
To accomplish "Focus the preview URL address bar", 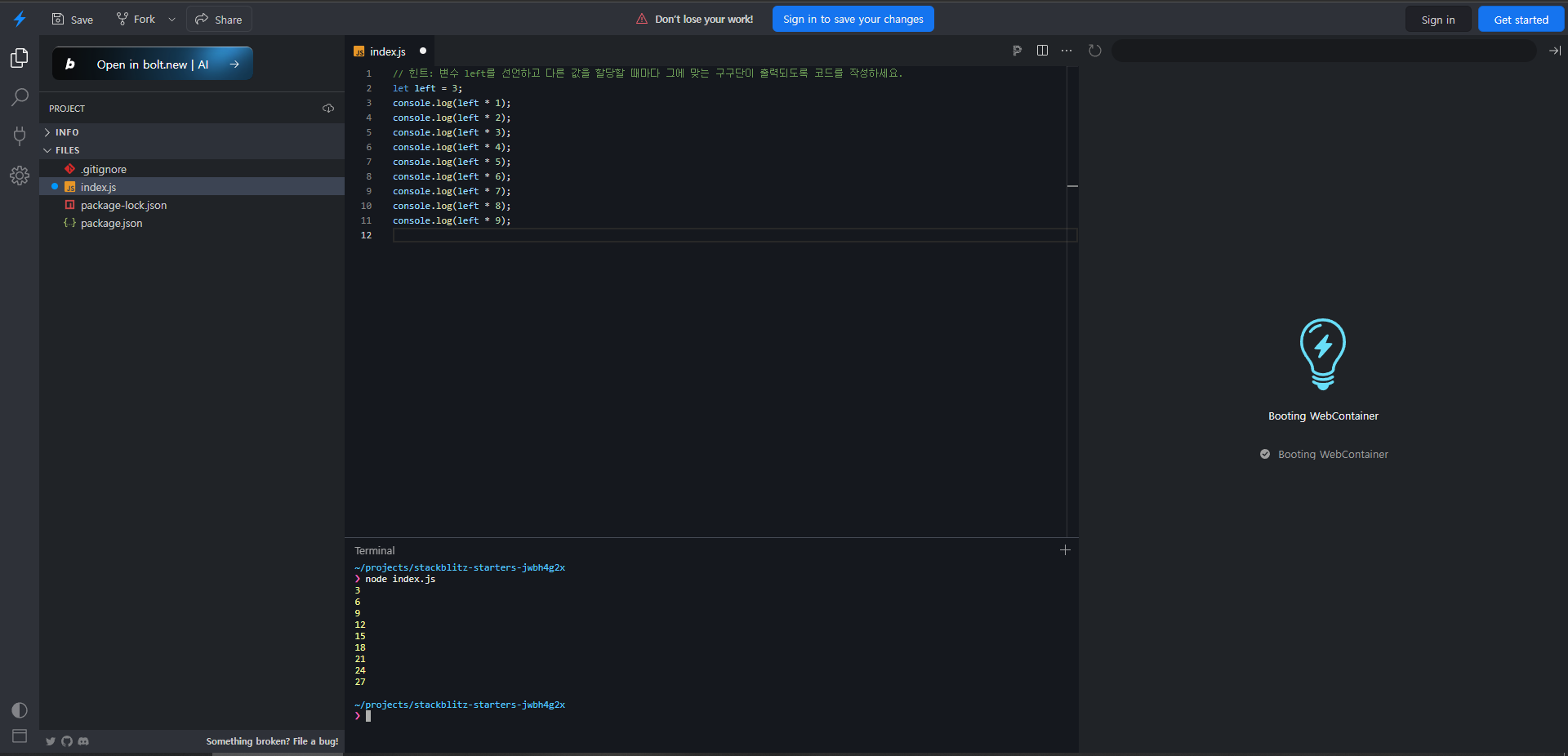I will [1324, 51].
